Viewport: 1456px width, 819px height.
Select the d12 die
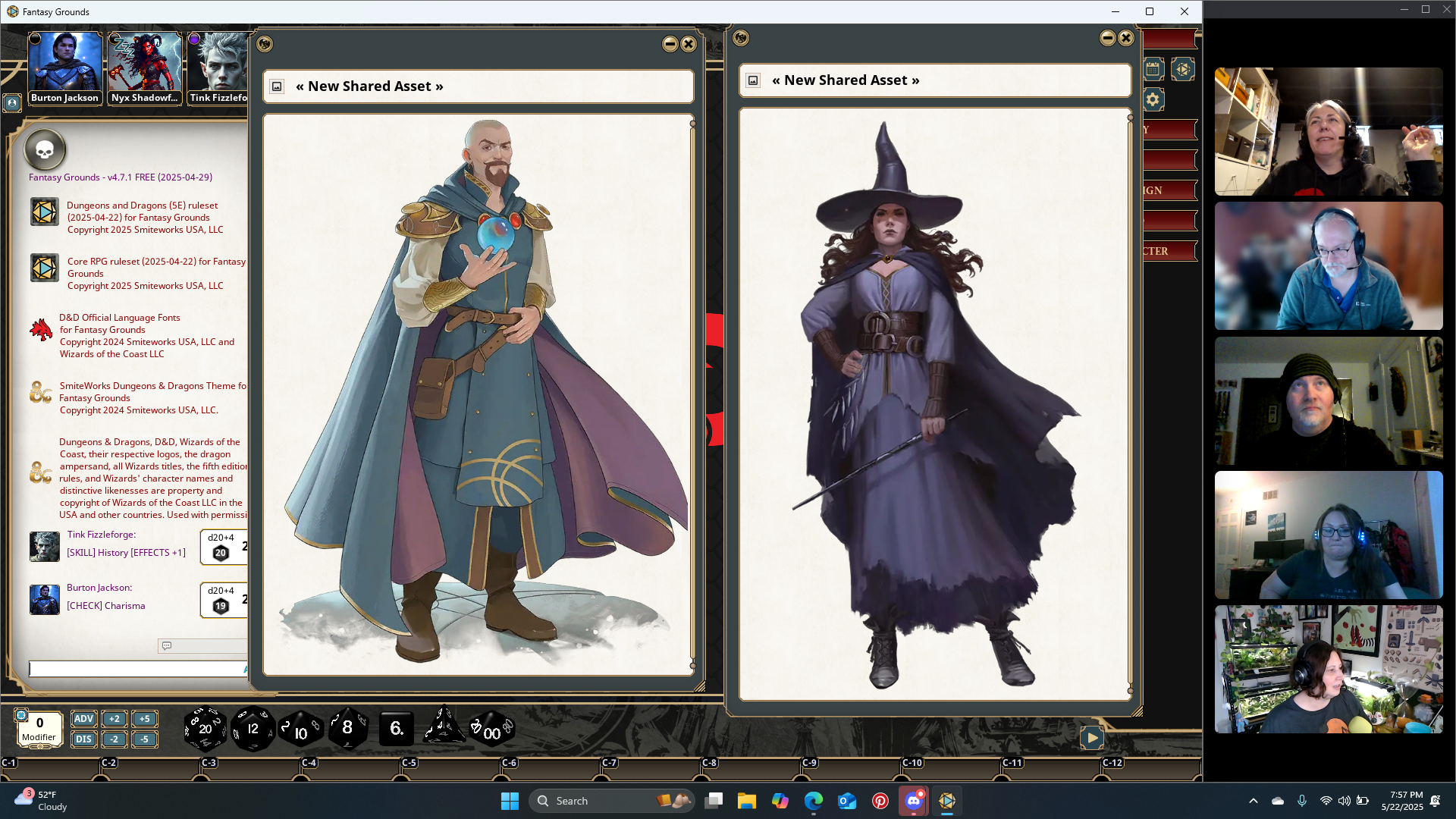pyautogui.click(x=253, y=729)
